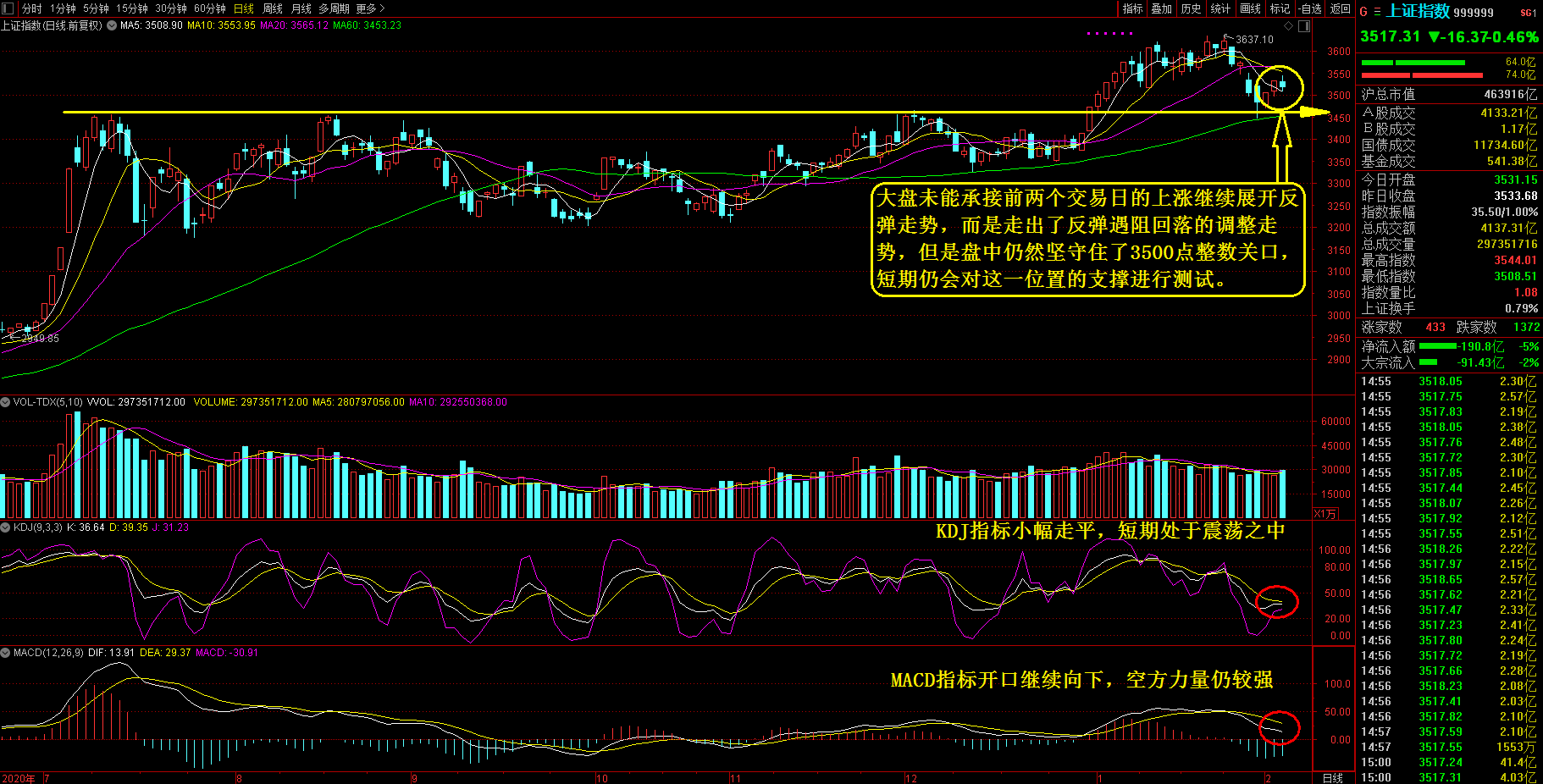Select the 60分钟 period tab
The image size is (1543, 784).
point(210,8)
